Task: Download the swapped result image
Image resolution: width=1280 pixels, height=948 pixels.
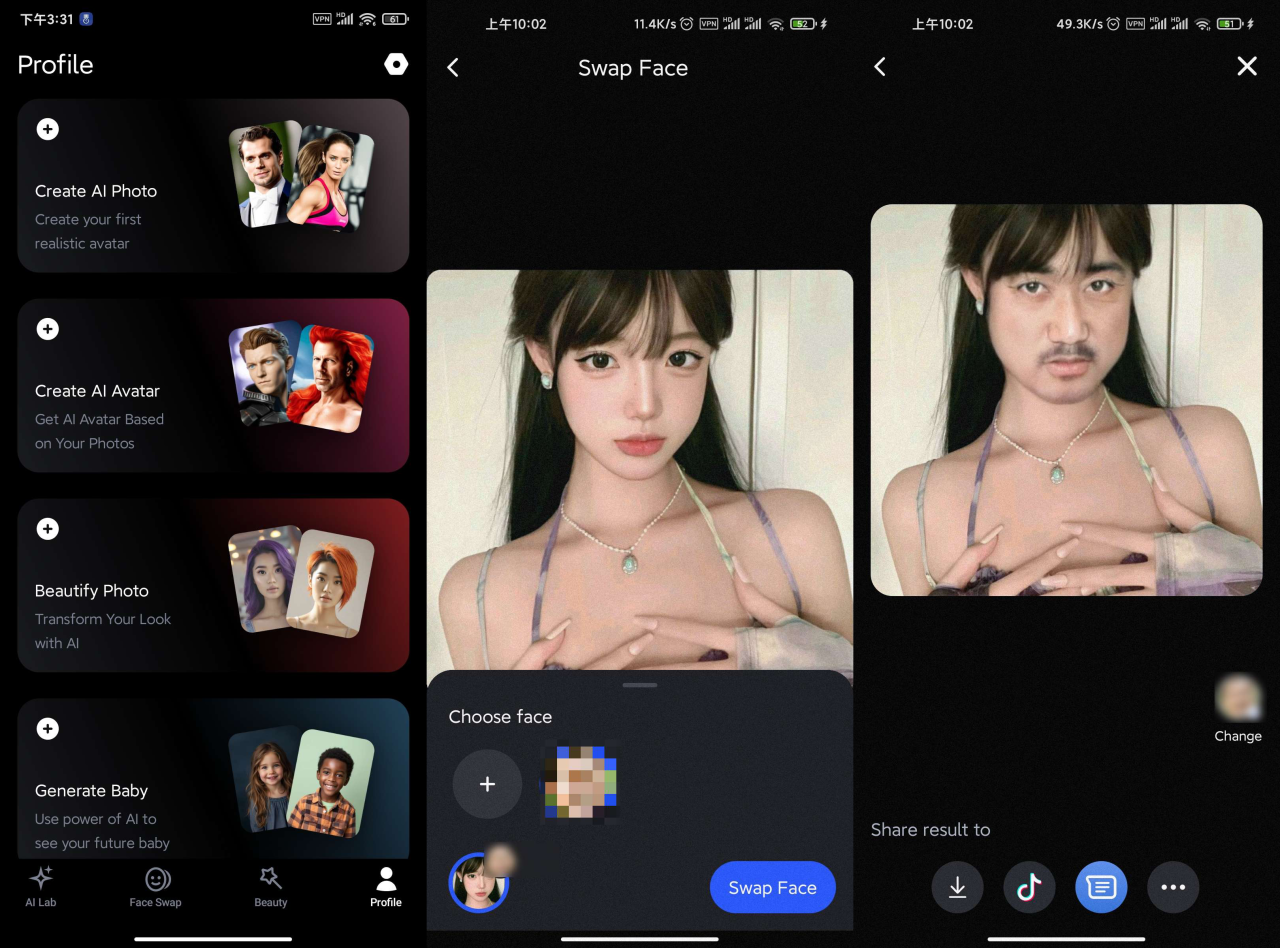Action: click(957, 887)
